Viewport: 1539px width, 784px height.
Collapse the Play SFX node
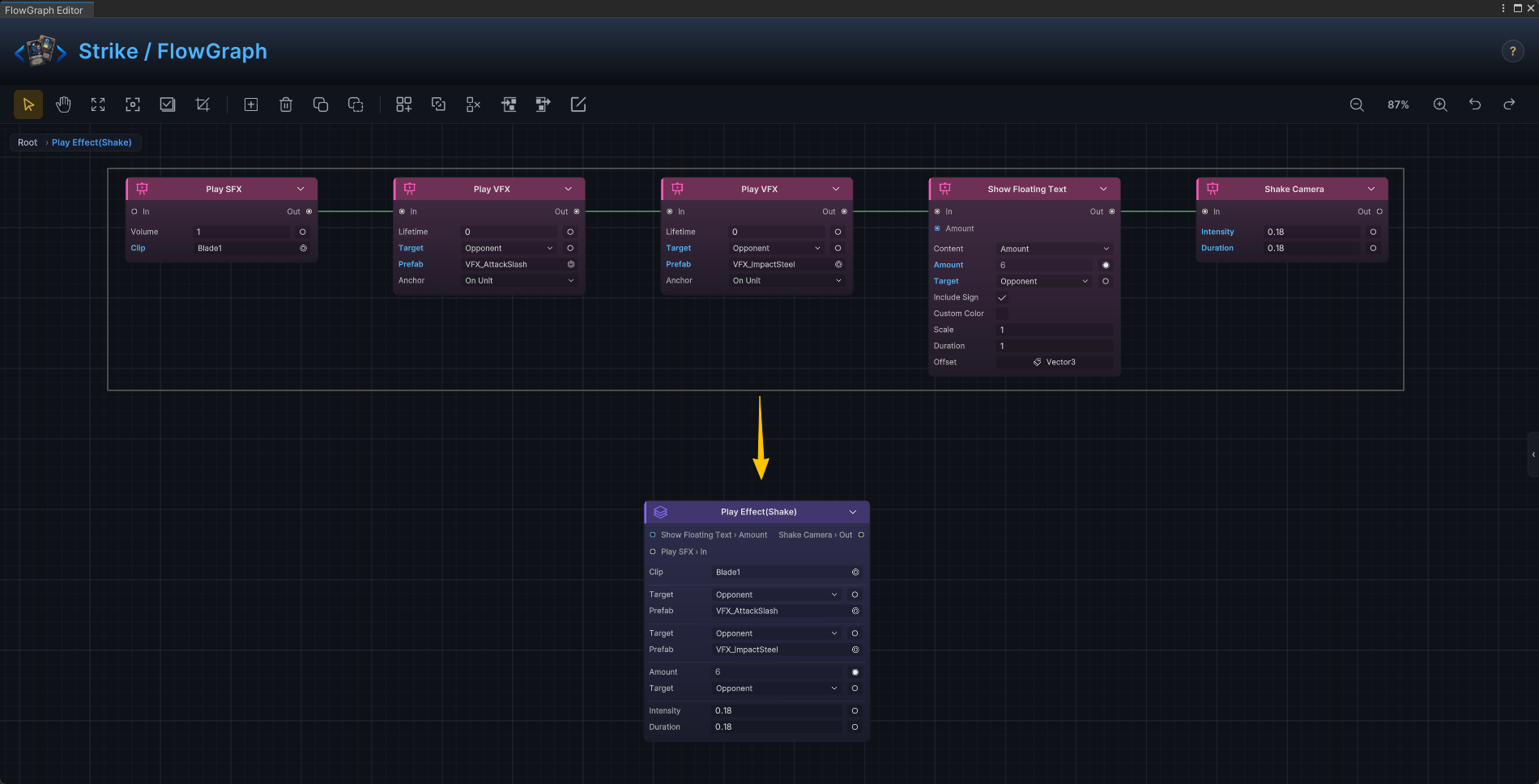[x=301, y=189]
